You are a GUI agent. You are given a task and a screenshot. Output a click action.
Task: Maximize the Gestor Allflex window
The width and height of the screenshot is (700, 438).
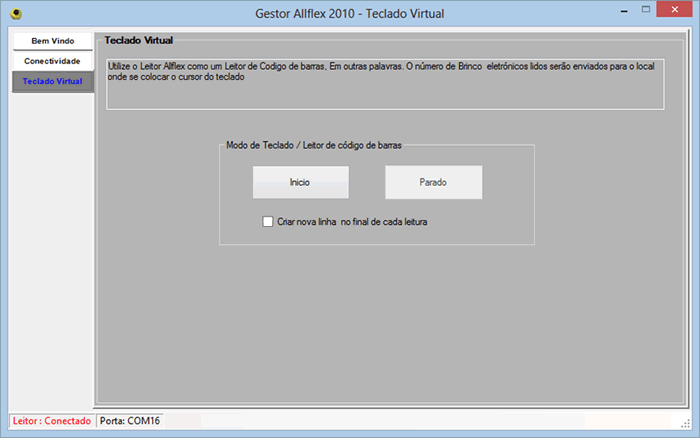pos(646,9)
